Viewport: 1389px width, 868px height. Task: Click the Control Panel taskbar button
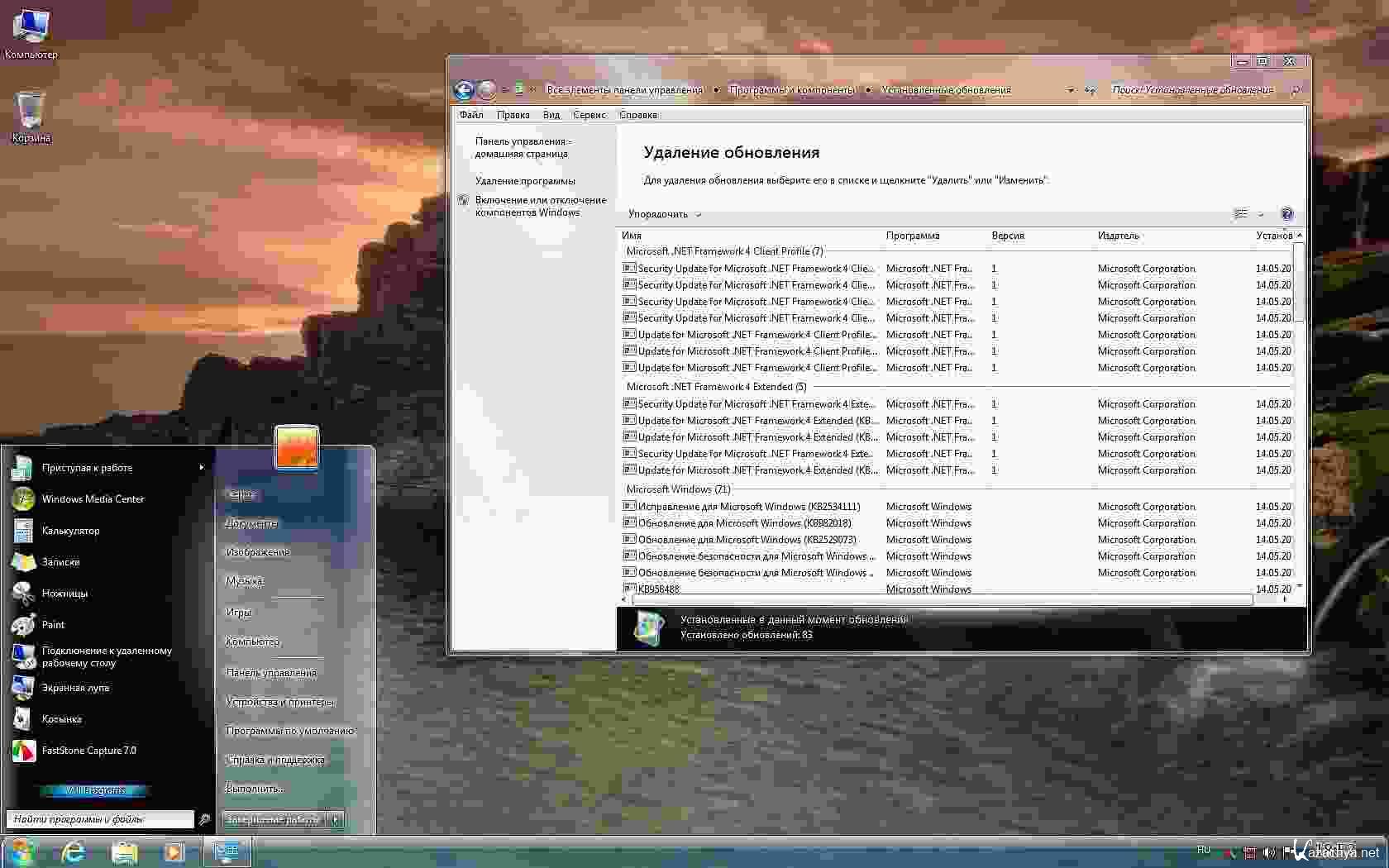pos(227,851)
